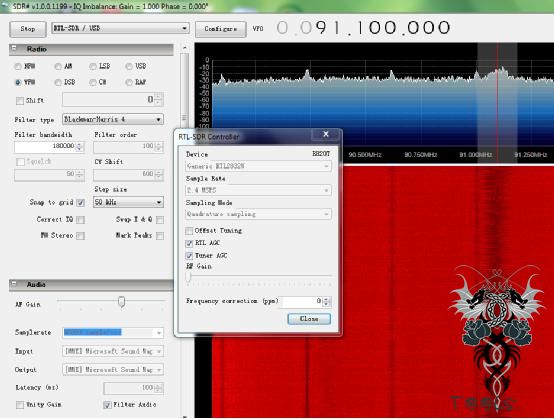Enable the Unity Gain checkbox
The width and height of the screenshot is (554, 419).
(20, 405)
